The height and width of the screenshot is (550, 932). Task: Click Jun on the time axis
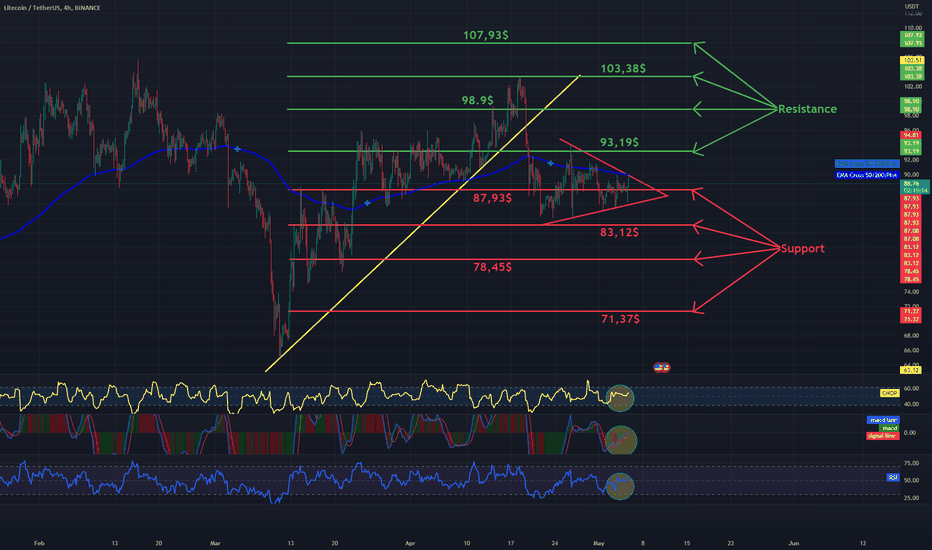tap(793, 543)
